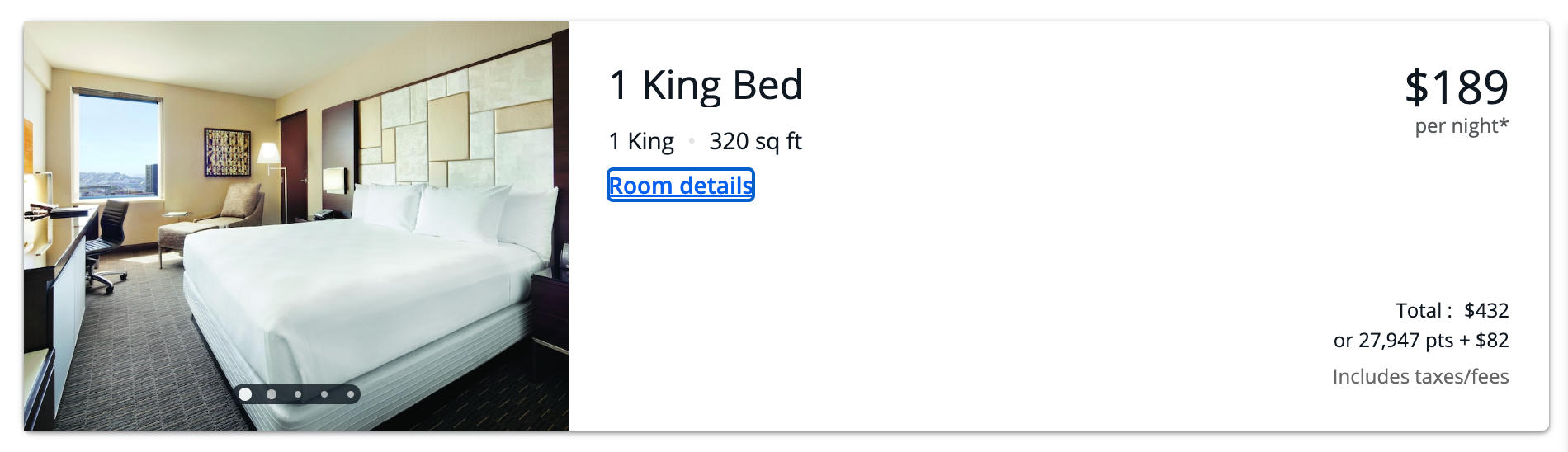
Task: Click the "per night*" label
Action: [x=1461, y=126]
